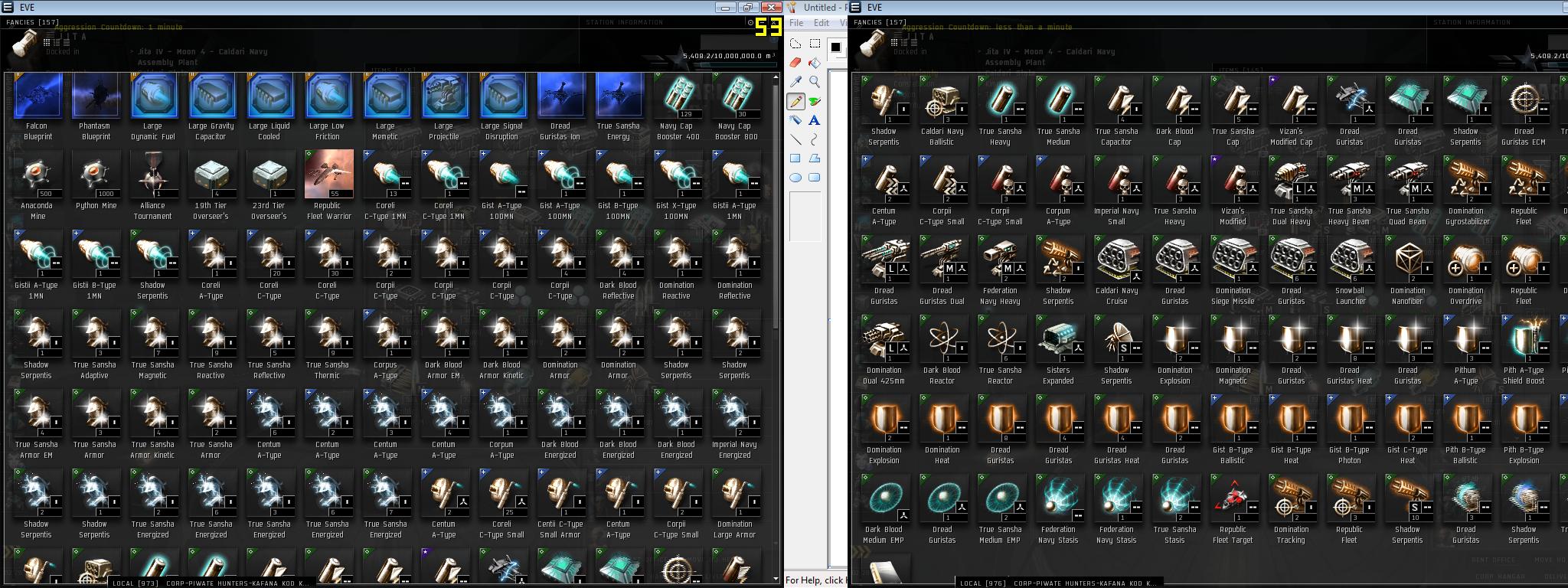Open the left EVE window system menu
This screenshot has width=1568, height=588.
point(8,7)
